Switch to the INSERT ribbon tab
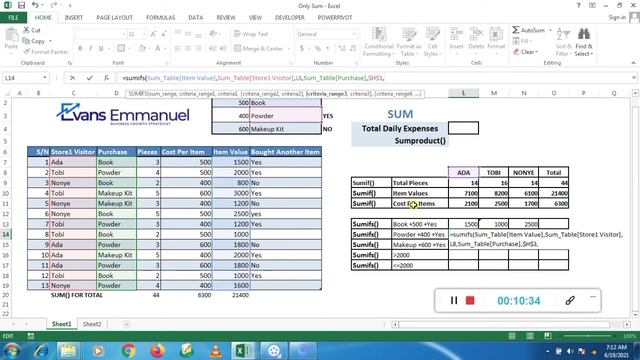Screen dimensions: 640x360 tap(73, 18)
